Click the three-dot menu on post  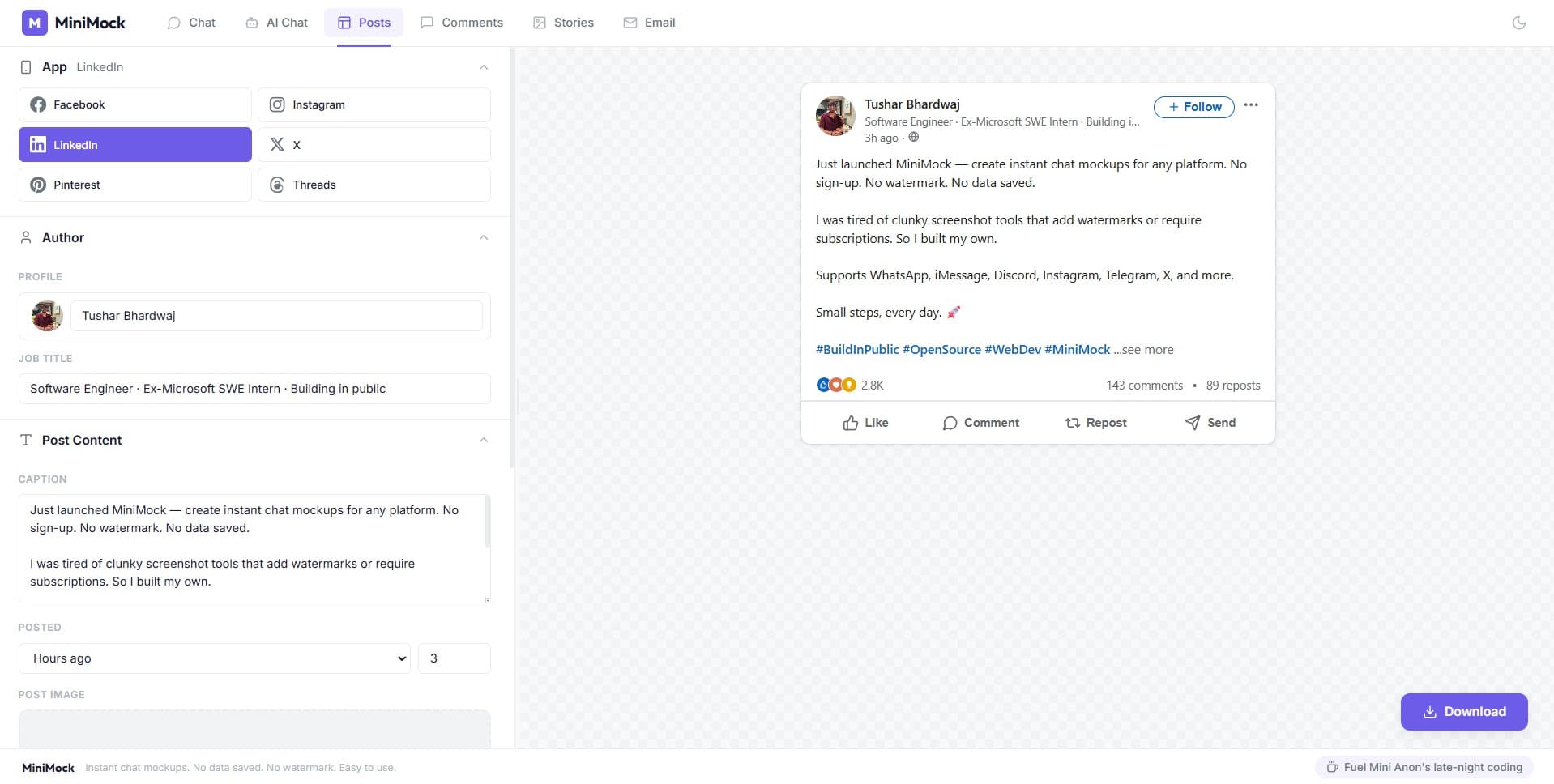[1251, 105]
